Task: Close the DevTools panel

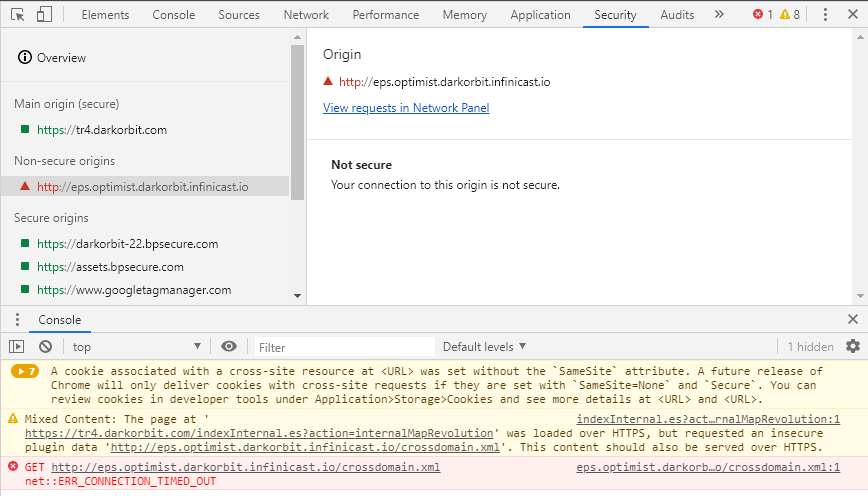Action: [853, 14]
